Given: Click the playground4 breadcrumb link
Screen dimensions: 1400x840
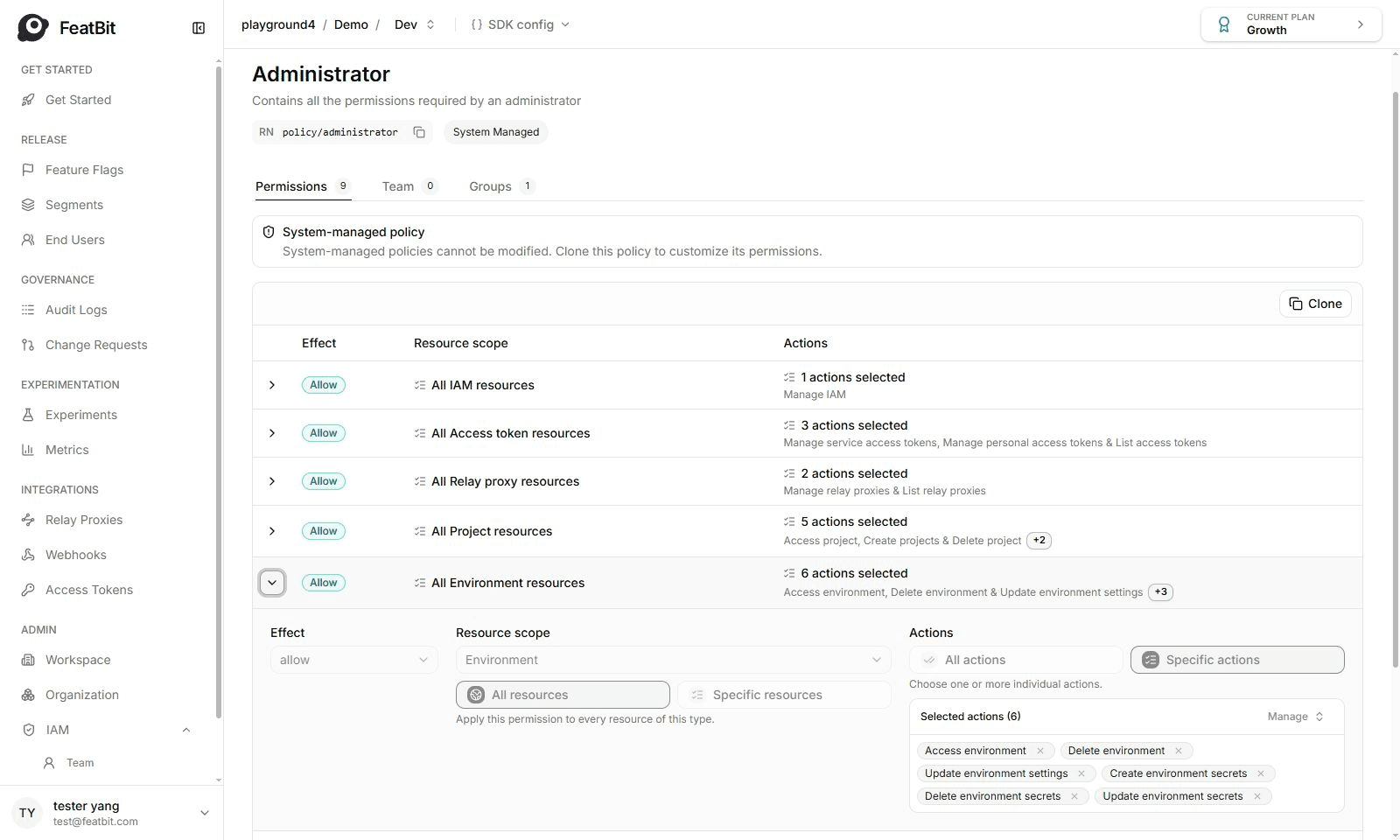Looking at the screenshot, I should pos(278,24).
